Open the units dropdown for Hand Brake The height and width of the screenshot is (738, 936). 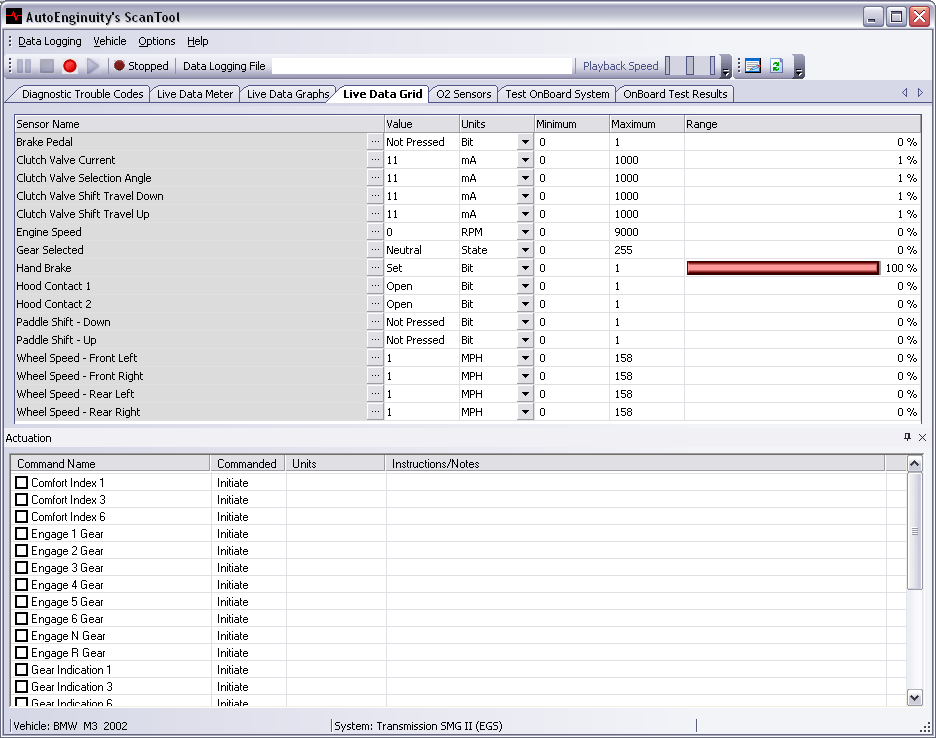tap(525, 268)
